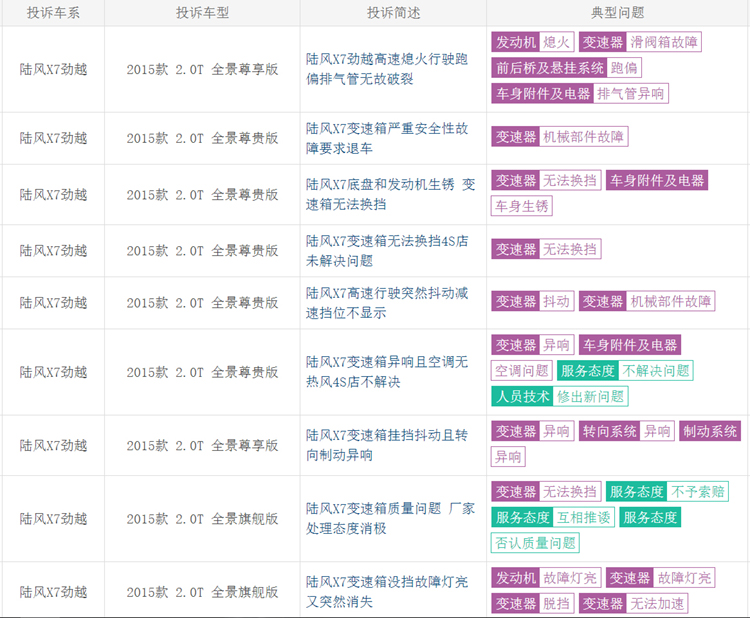Open complaint 高速行驶突然抖动减速挡位不显示
This screenshot has width=750, height=618.
coord(388,302)
